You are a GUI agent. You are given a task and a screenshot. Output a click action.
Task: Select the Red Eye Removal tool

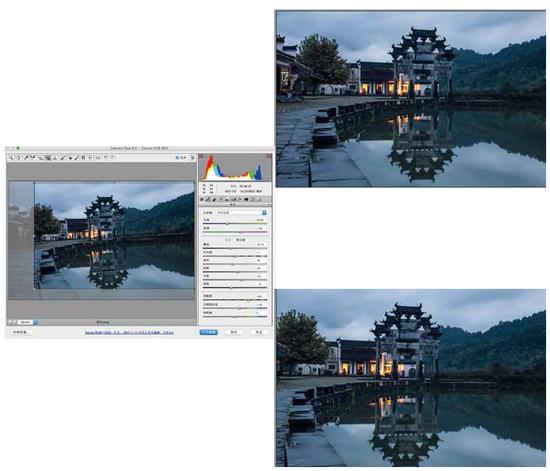[70, 158]
